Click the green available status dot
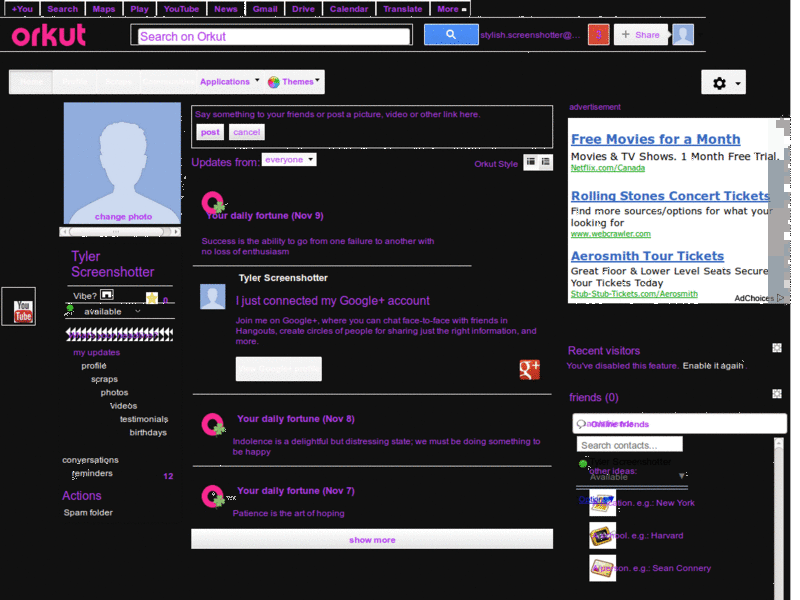Screen dimensions: 800x600 tap(70, 308)
